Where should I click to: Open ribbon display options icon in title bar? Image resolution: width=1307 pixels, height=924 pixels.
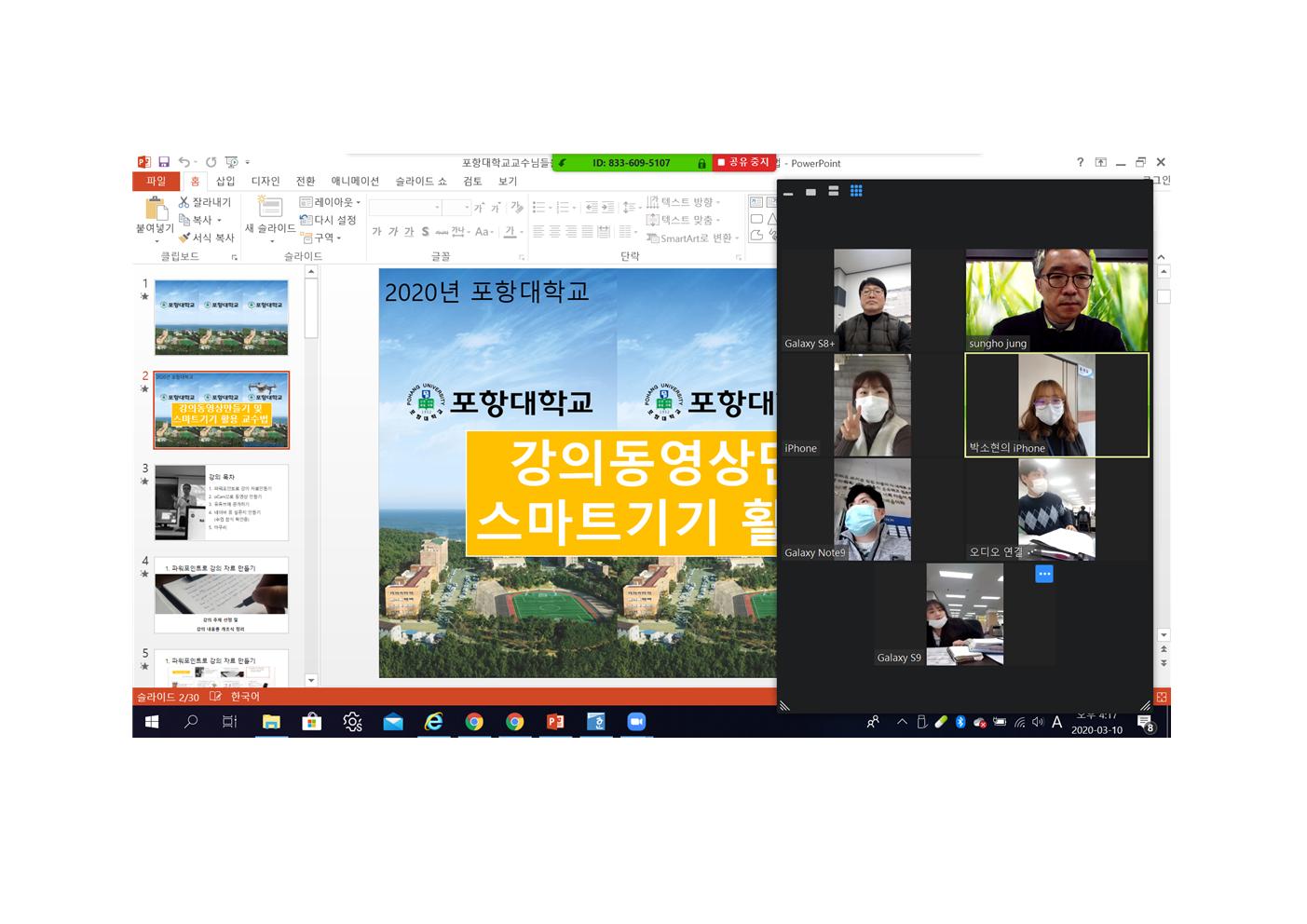click(x=1101, y=162)
